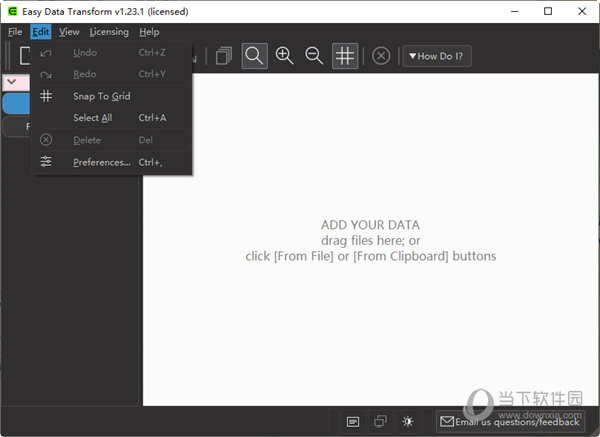Click the ADD YOUR DATA canvas text

point(370,225)
